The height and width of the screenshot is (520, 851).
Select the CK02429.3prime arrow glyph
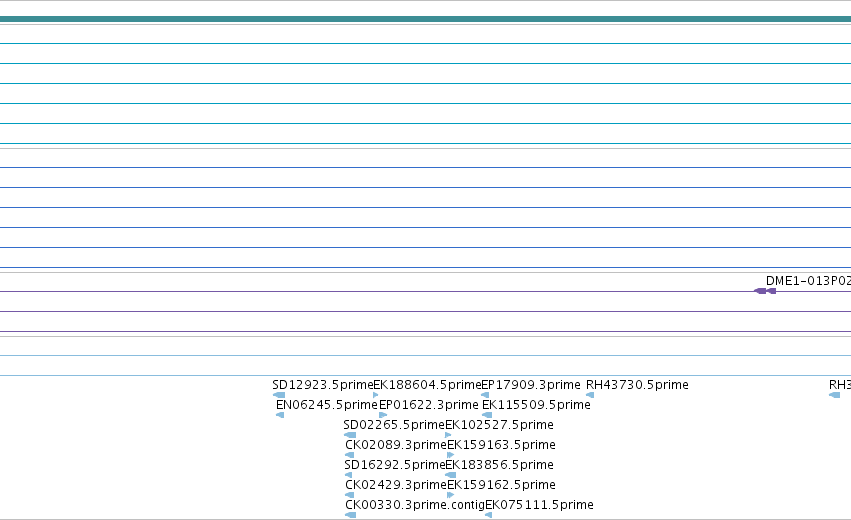[350, 495]
